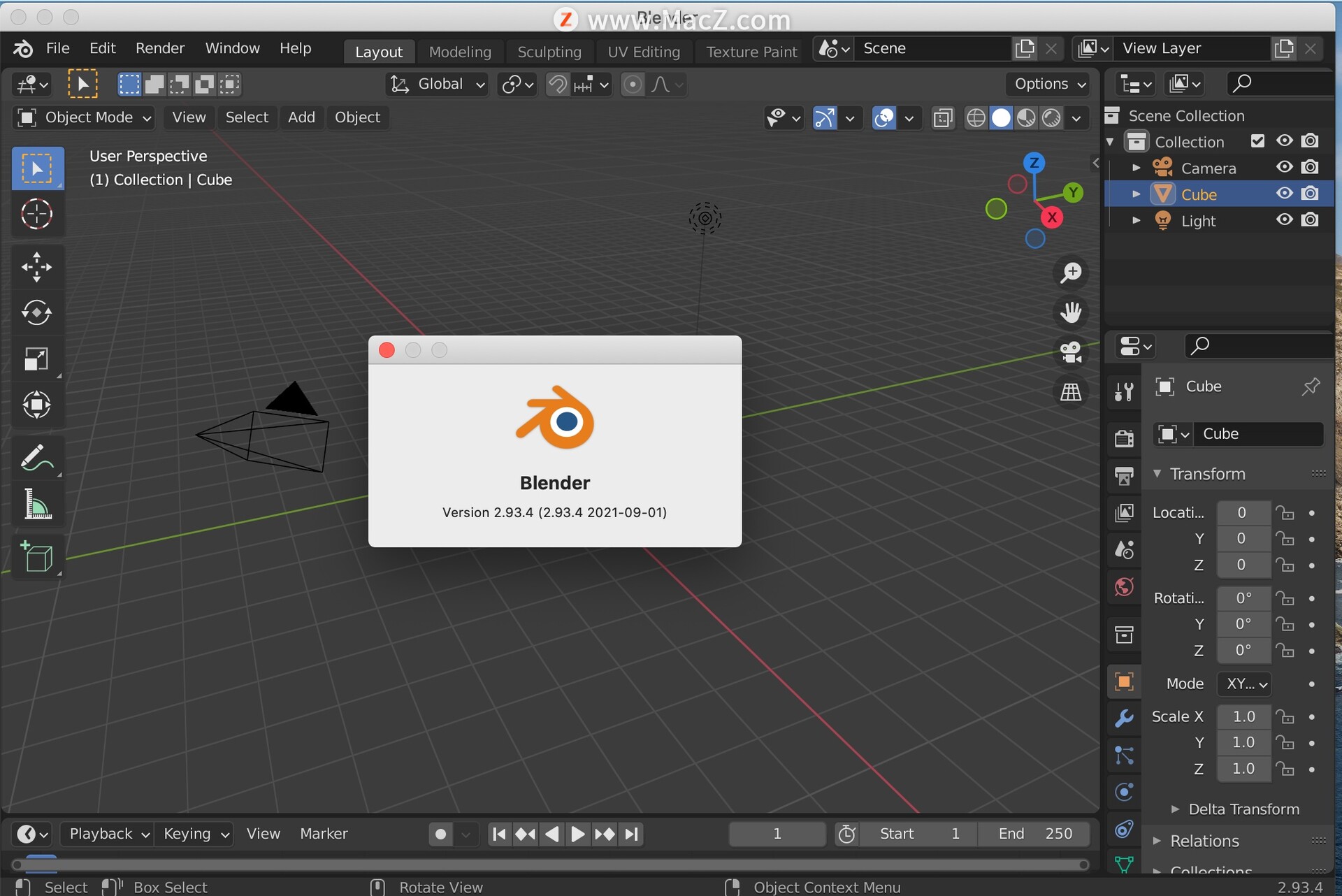
Task: Lock the Location X value
Action: (1285, 513)
